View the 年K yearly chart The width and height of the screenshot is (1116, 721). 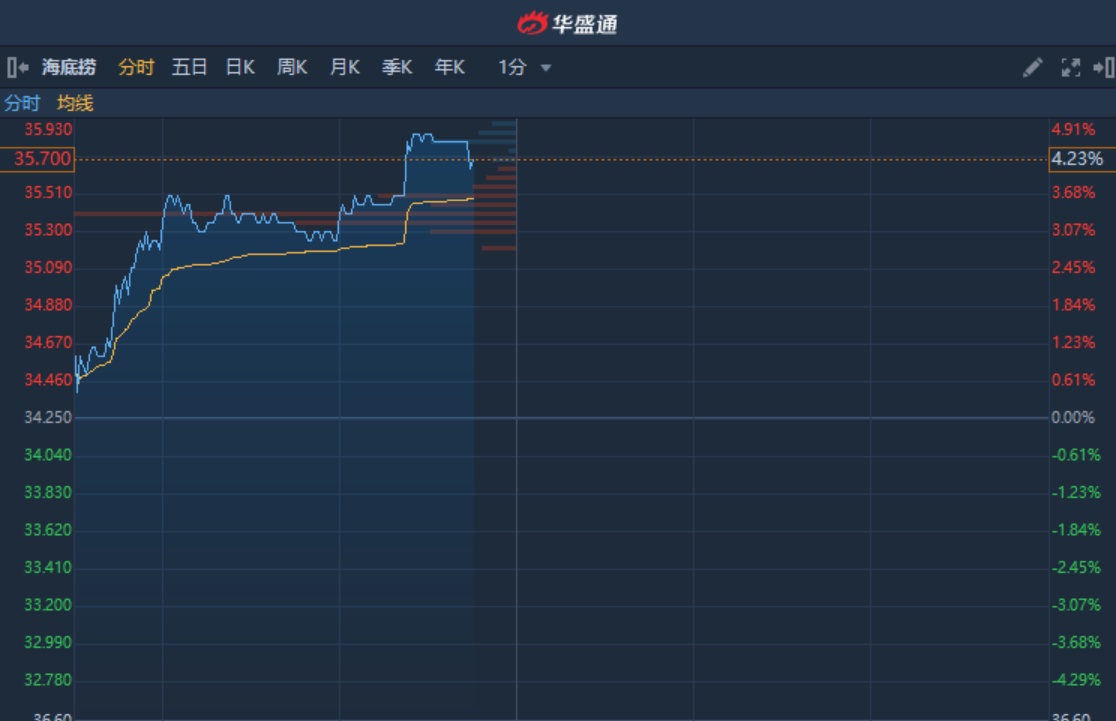[x=450, y=68]
